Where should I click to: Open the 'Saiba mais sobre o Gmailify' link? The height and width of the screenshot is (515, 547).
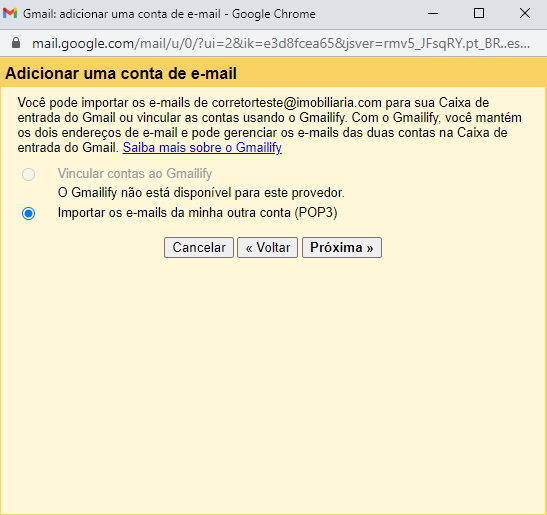202,148
